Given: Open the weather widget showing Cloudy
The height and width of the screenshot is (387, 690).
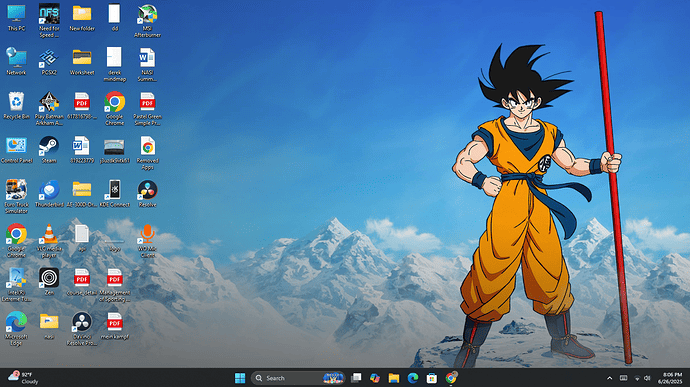Looking at the screenshot, I should [x=23, y=378].
